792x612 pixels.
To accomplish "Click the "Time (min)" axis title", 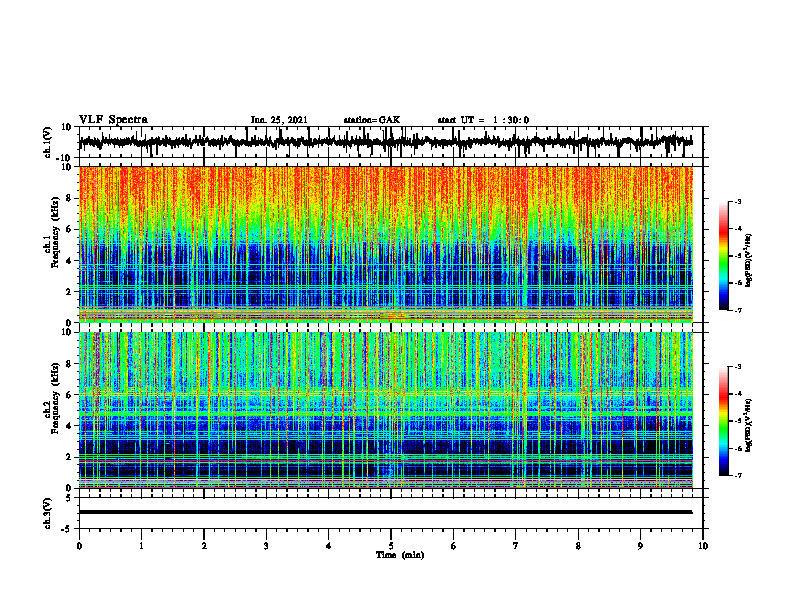I will click(400, 555).
